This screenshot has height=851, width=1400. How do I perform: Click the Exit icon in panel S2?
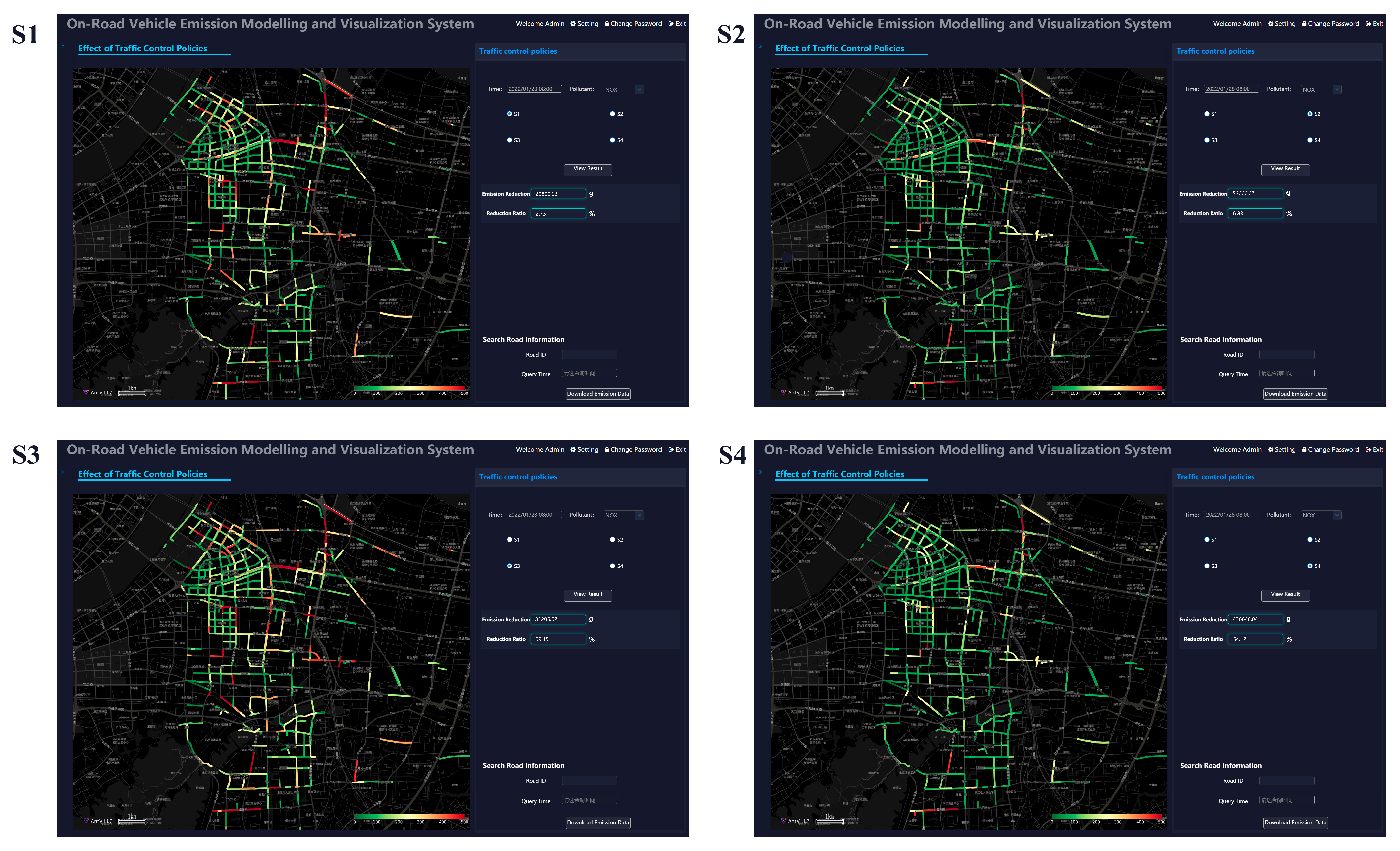tap(1368, 24)
